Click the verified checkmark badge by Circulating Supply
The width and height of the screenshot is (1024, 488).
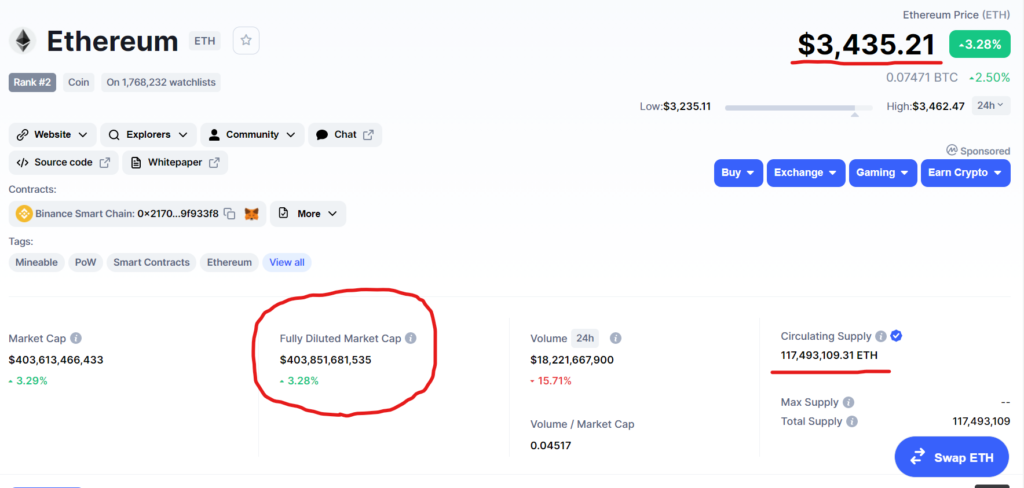(x=896, y=336)
